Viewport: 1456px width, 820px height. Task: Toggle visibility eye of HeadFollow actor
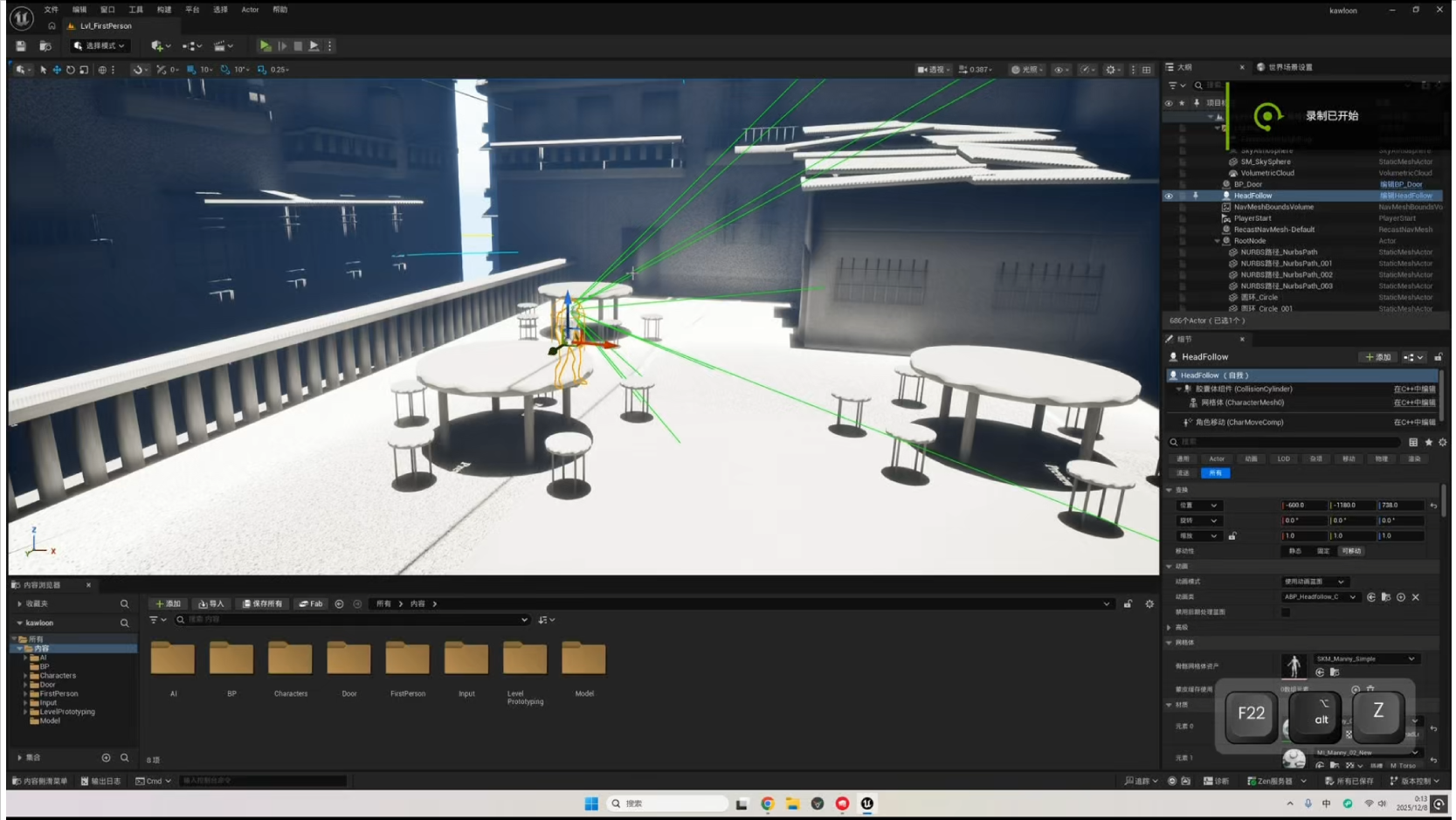1169,196
